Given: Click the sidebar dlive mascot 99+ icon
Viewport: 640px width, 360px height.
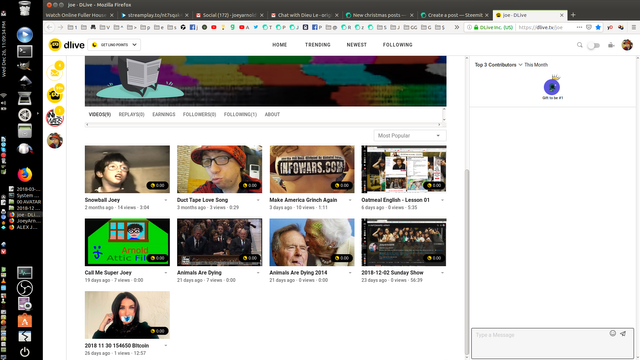Looking at the screenshot, I should (55, 95).
